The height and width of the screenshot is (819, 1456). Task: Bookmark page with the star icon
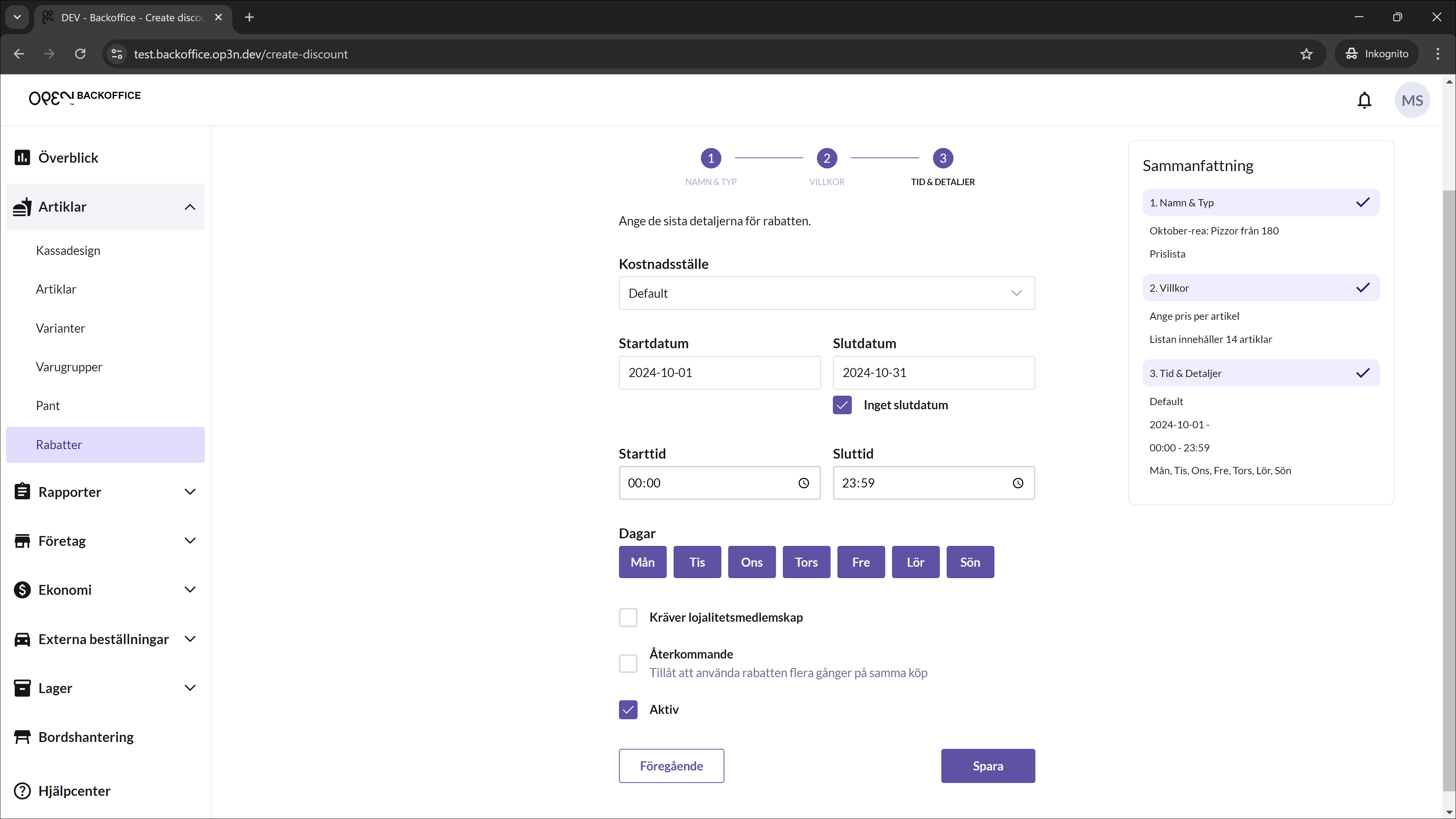pyautogui.click(x=1306, y=54)
